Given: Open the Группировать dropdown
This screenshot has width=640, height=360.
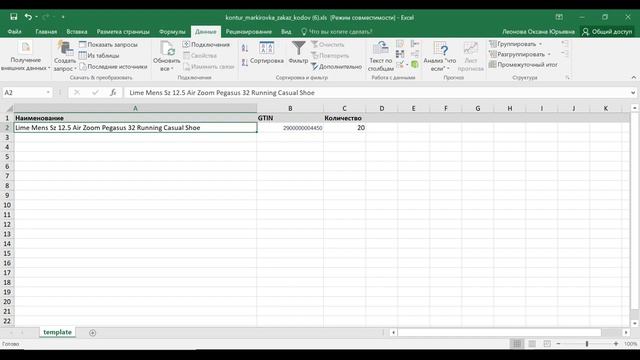Looking at the screenshot, I should (516, 44).
